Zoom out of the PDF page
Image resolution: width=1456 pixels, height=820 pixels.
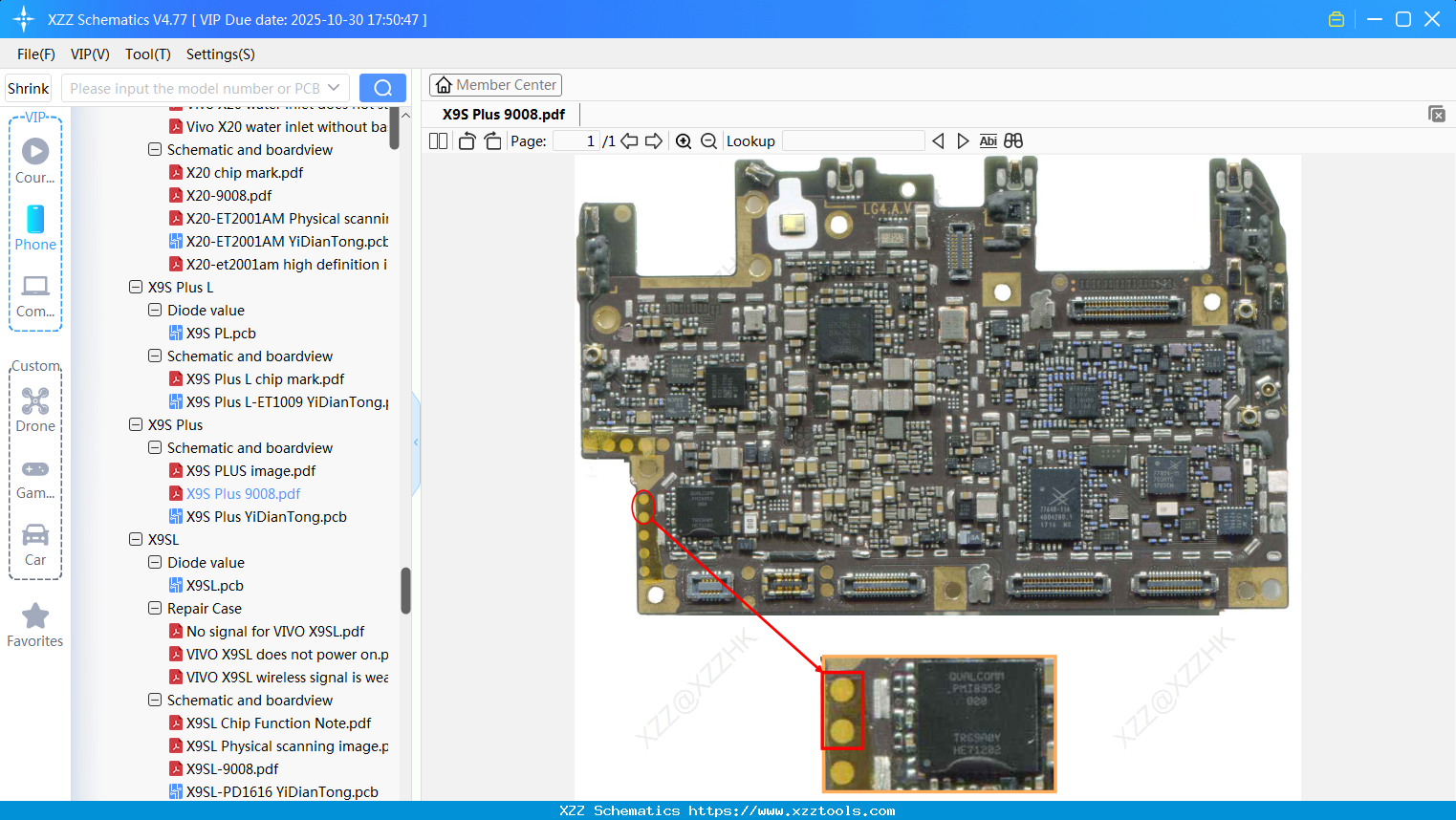tap(708, 141)
